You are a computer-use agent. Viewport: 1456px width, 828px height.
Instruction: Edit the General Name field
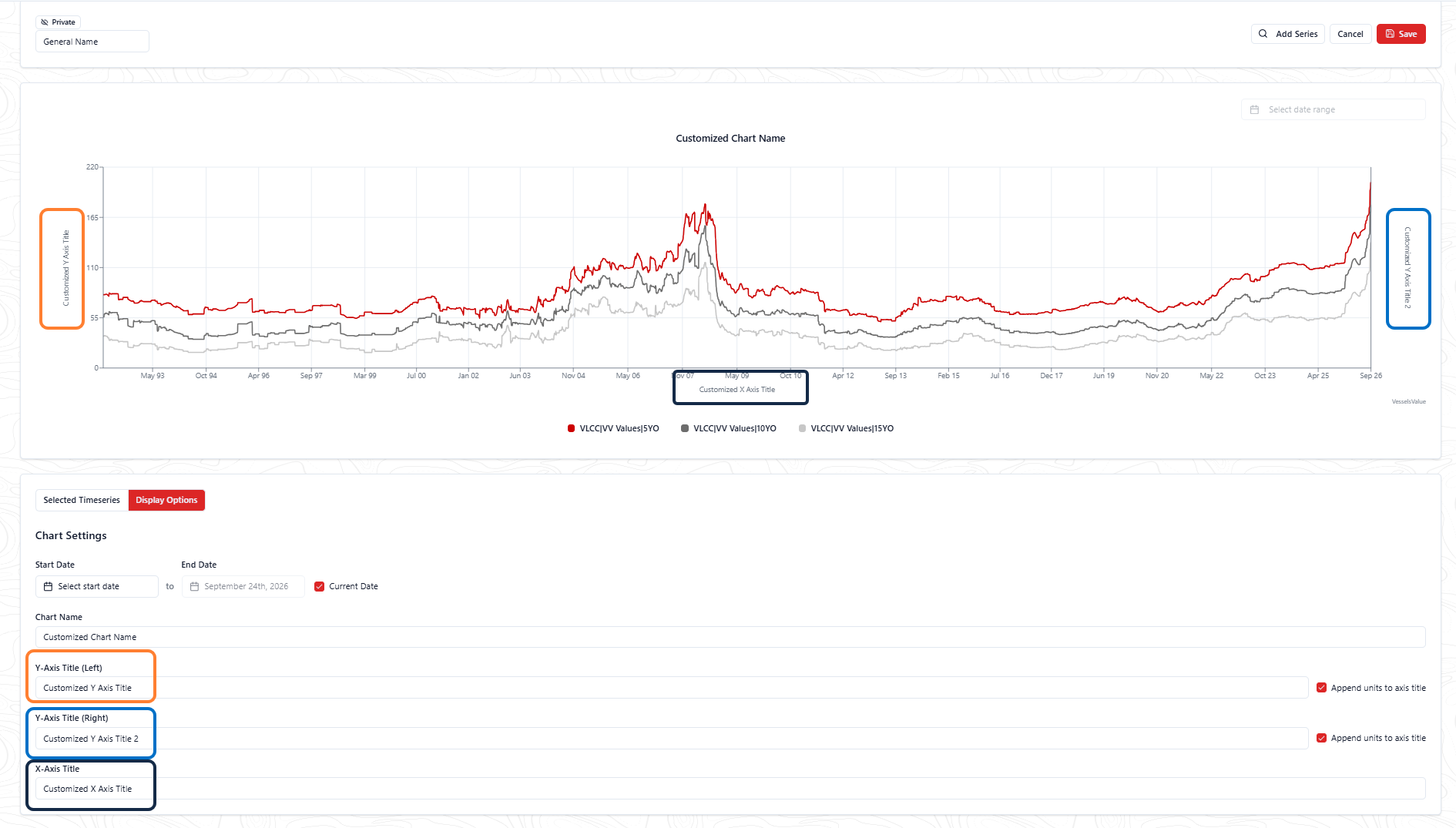(x=92, y=42)
